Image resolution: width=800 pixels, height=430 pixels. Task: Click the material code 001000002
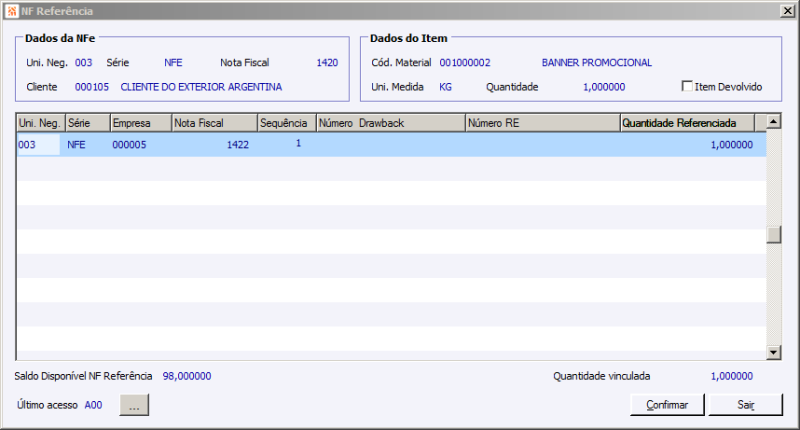[465, 63]
